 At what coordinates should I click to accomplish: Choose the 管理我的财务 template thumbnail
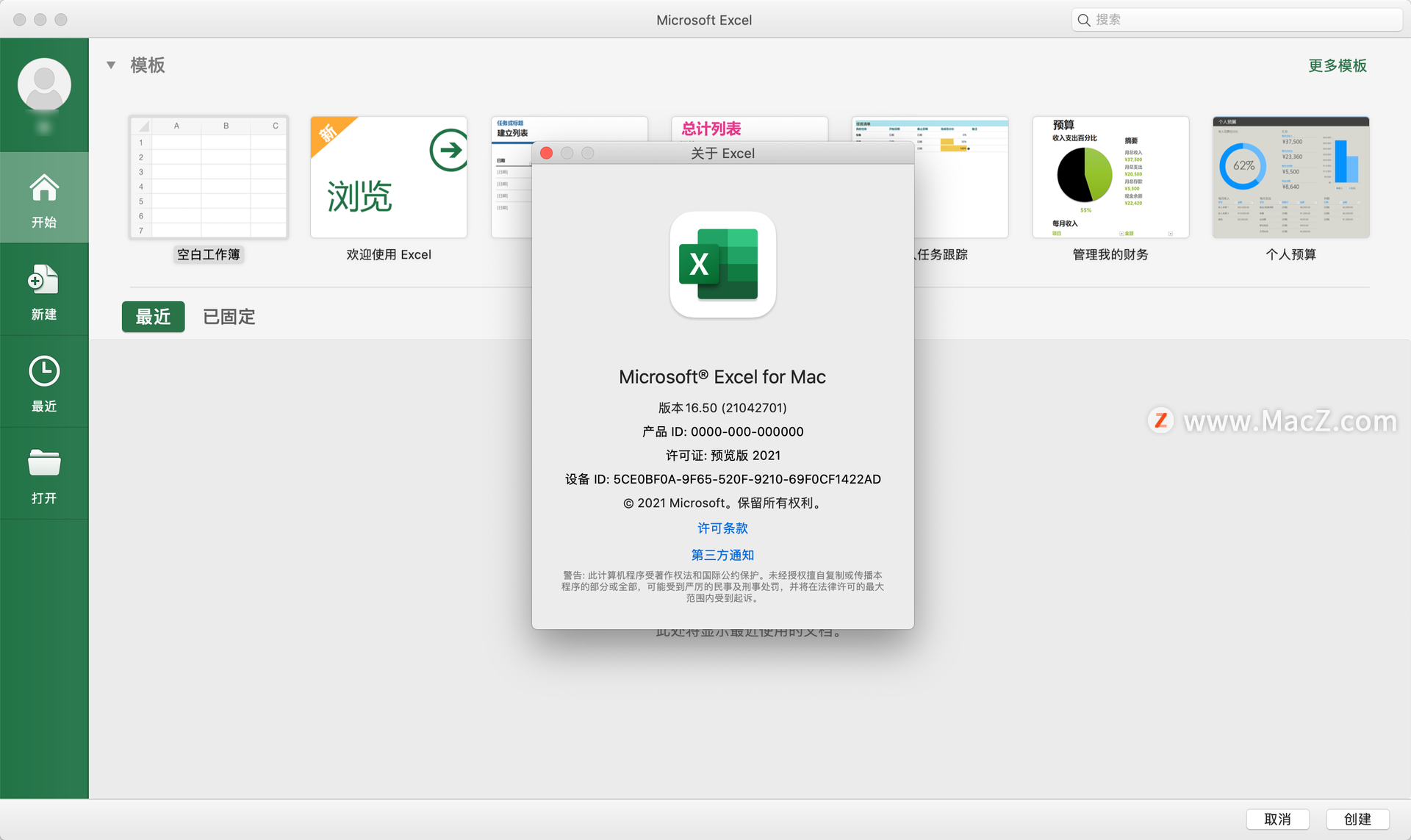click(1110, 177)
